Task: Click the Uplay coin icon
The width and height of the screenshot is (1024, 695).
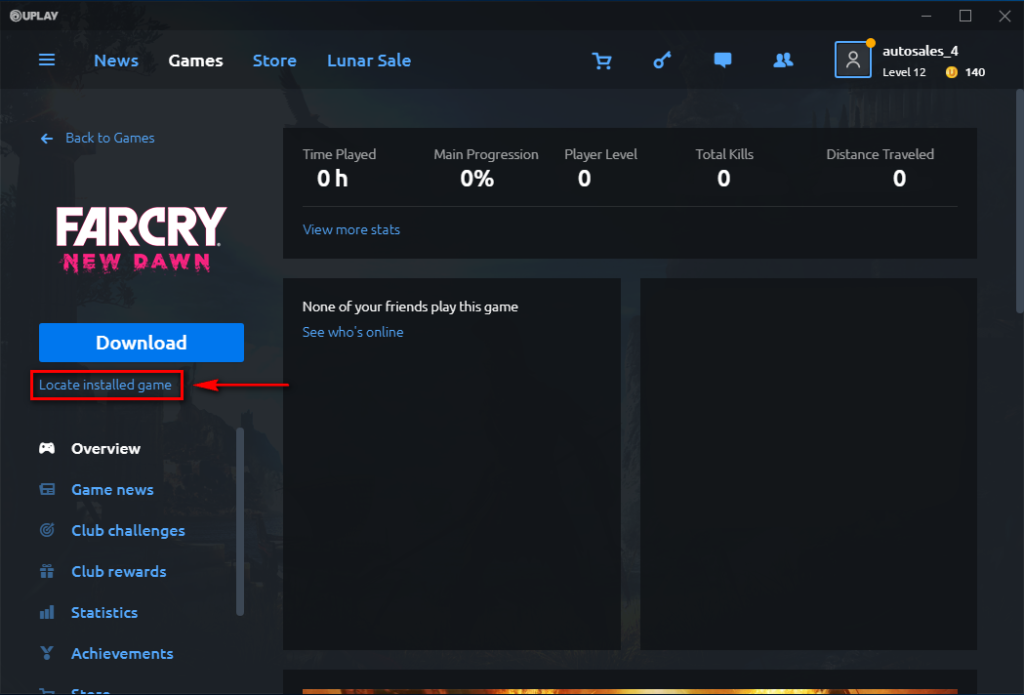Action: click(x=952, y=73)
